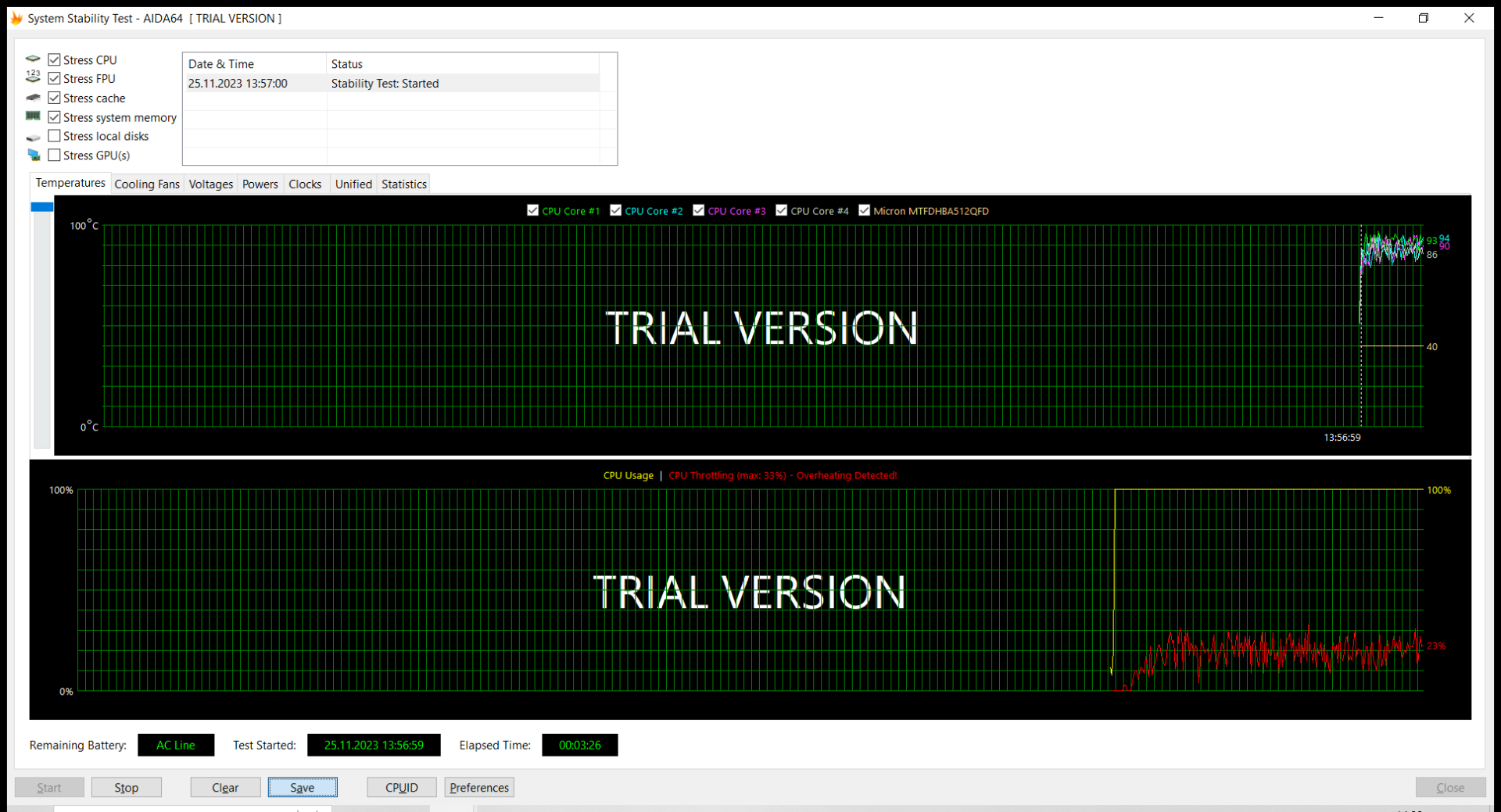Restore down the window
Screen dimensions: 1501x812
coord(1424,18)
